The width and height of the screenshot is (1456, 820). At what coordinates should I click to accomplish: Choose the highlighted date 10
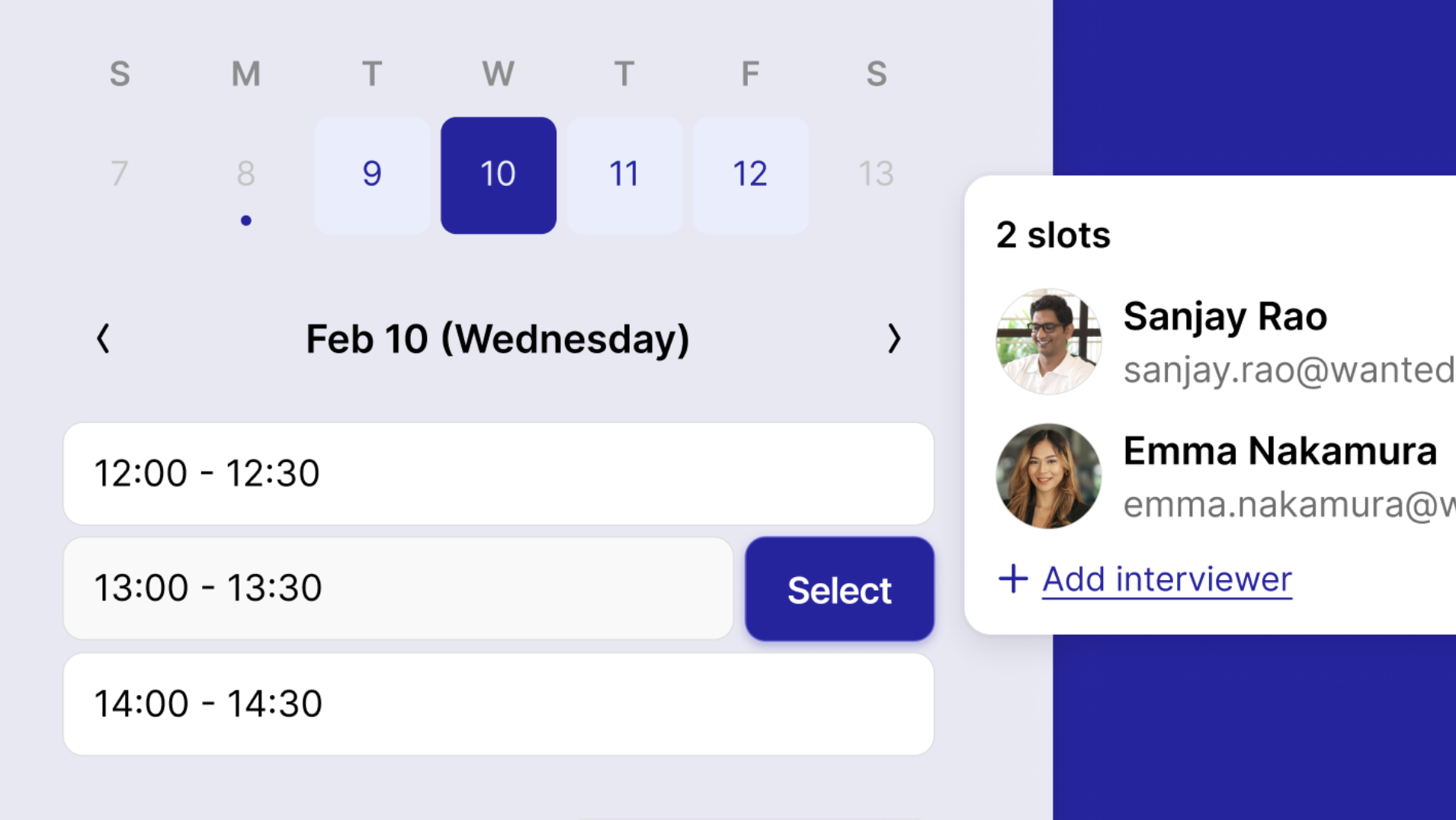[x=499, y=175]
